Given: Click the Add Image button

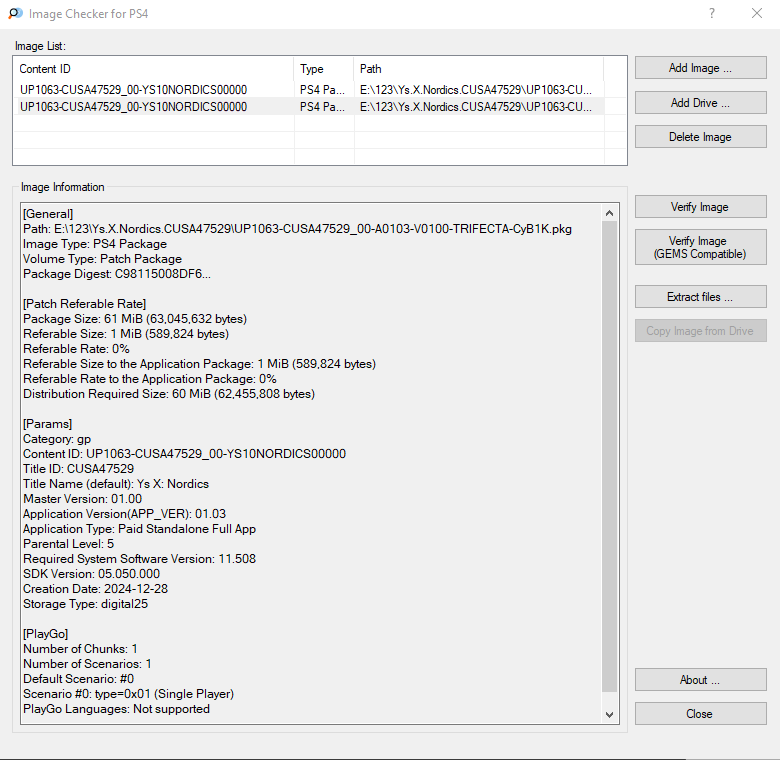Looking at the screenshot, I should 700,68.
